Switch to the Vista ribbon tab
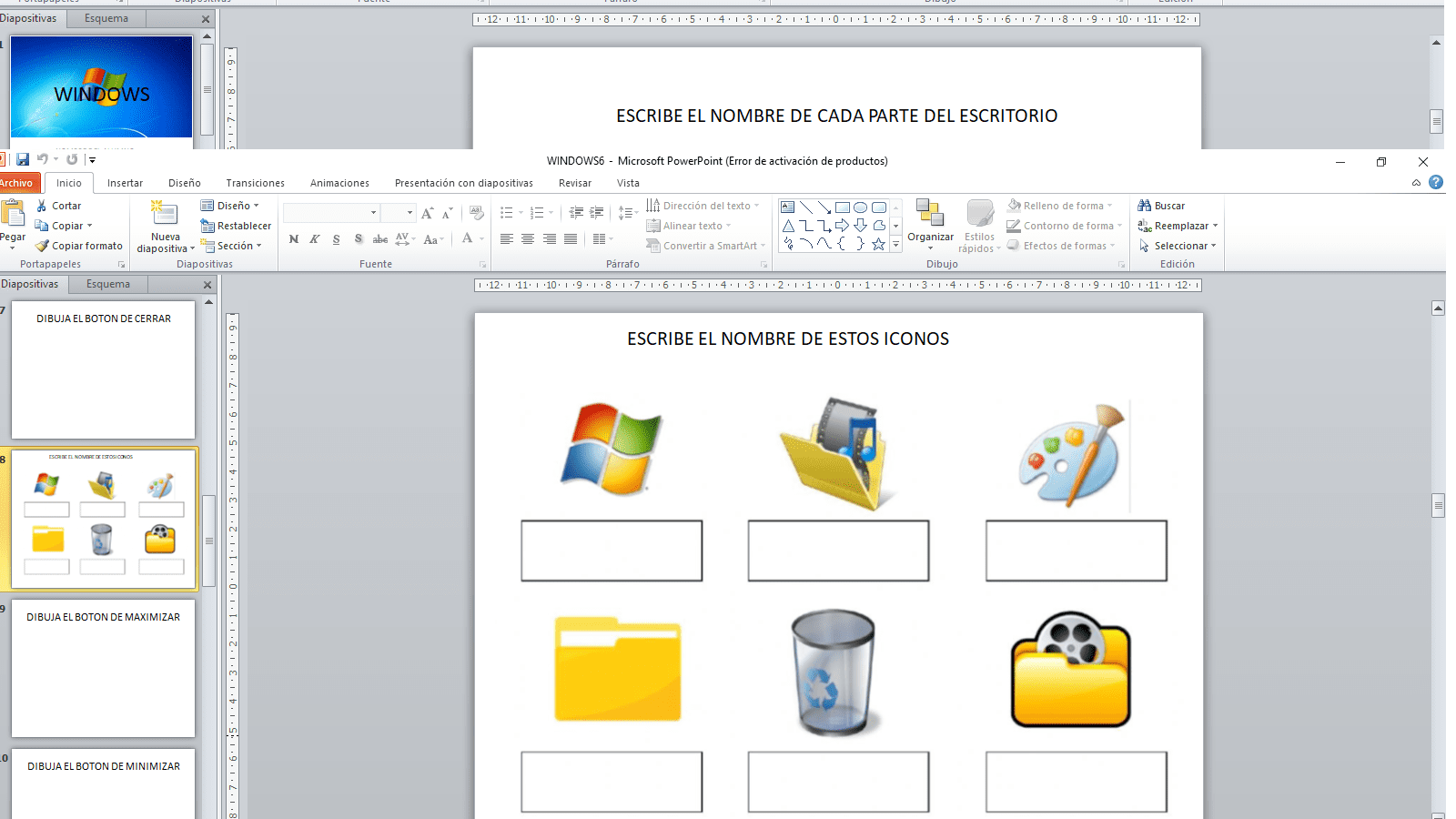This screenshot has width=1456, height=819. pyautogui.click(x=628, y=183)
